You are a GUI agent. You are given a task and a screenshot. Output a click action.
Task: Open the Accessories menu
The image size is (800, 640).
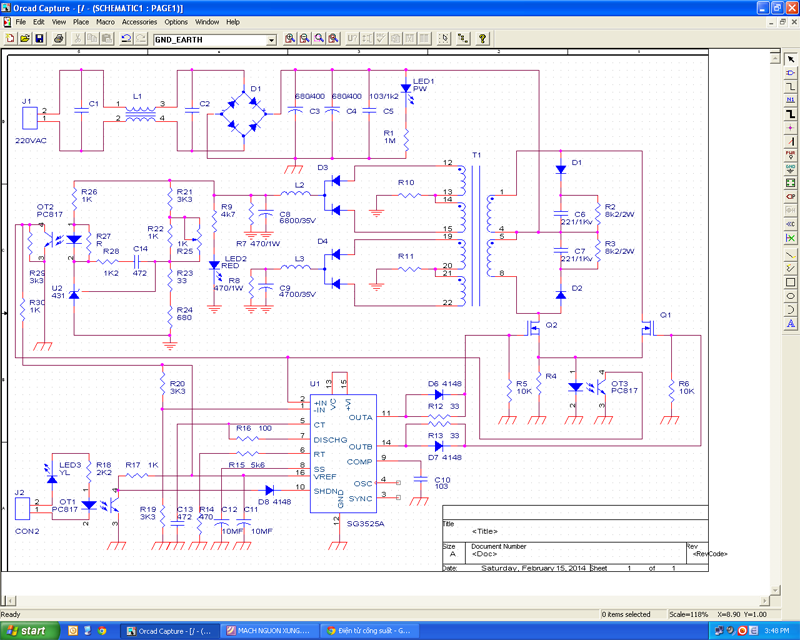click(139, 22)
